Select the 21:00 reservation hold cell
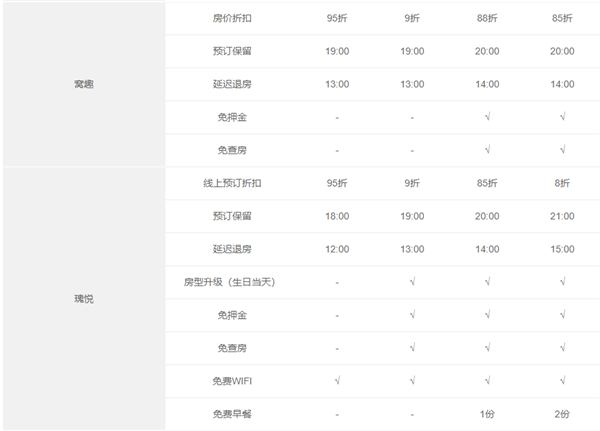 (562, 216)
